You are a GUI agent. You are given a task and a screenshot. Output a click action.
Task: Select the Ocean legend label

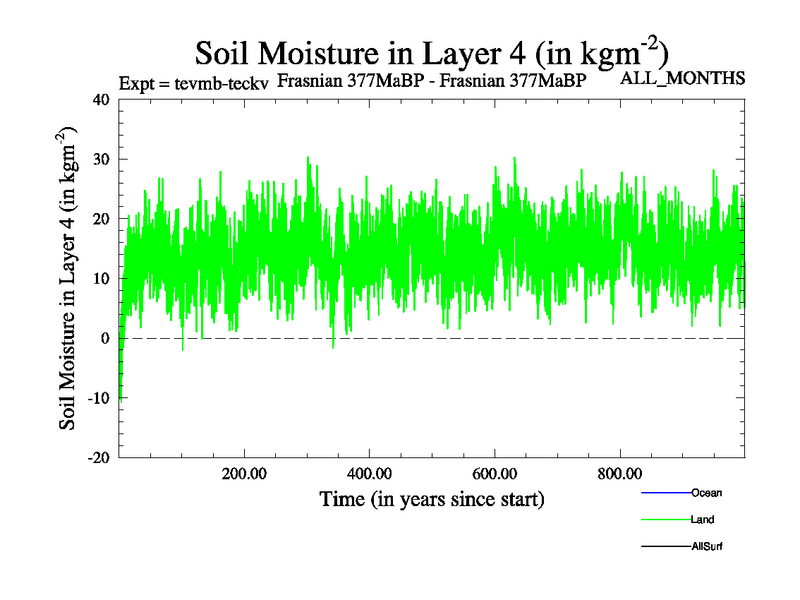(x=706, y=493)
